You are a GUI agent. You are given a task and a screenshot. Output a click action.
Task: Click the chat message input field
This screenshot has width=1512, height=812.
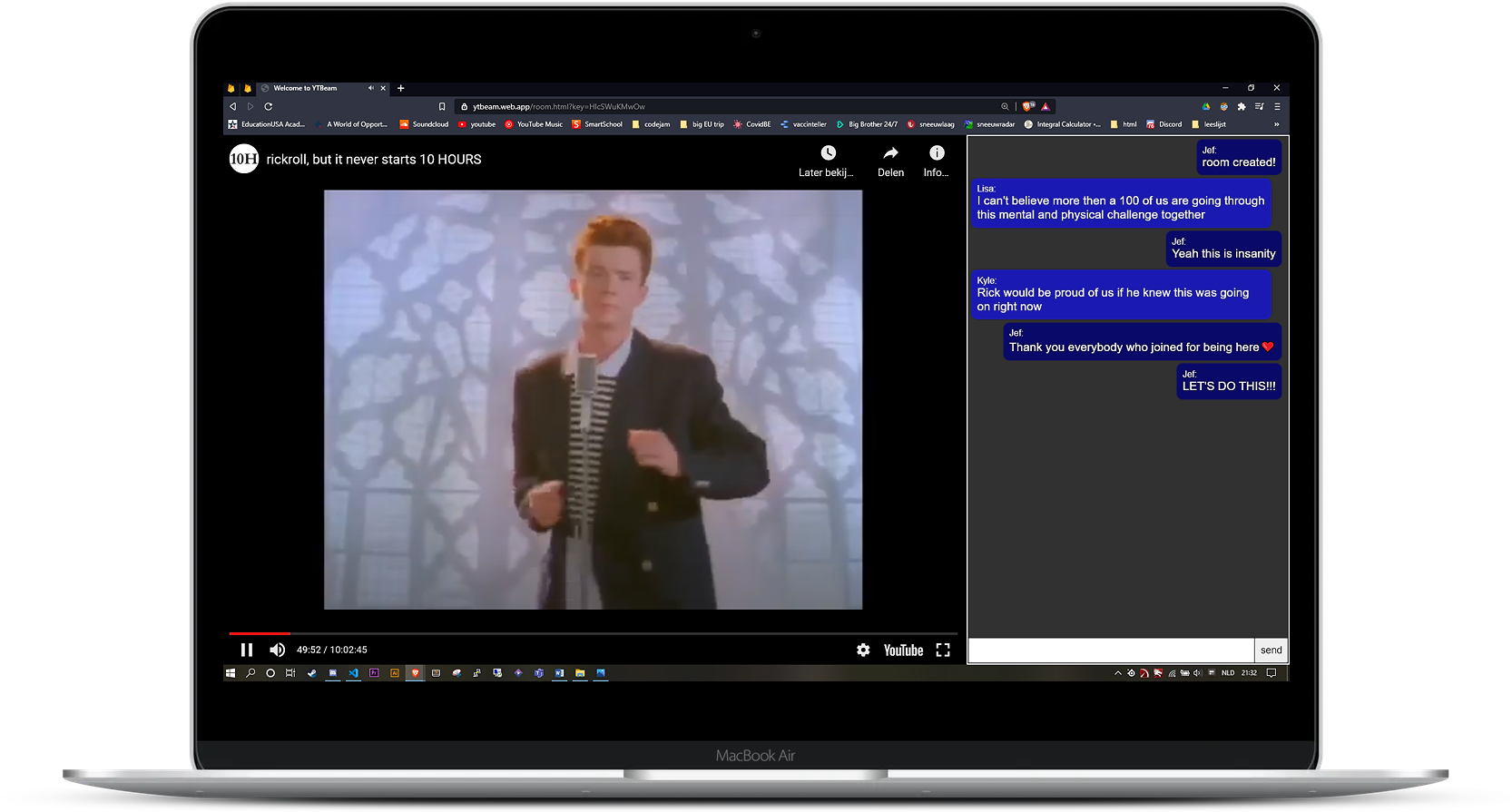click(1111, 650)
